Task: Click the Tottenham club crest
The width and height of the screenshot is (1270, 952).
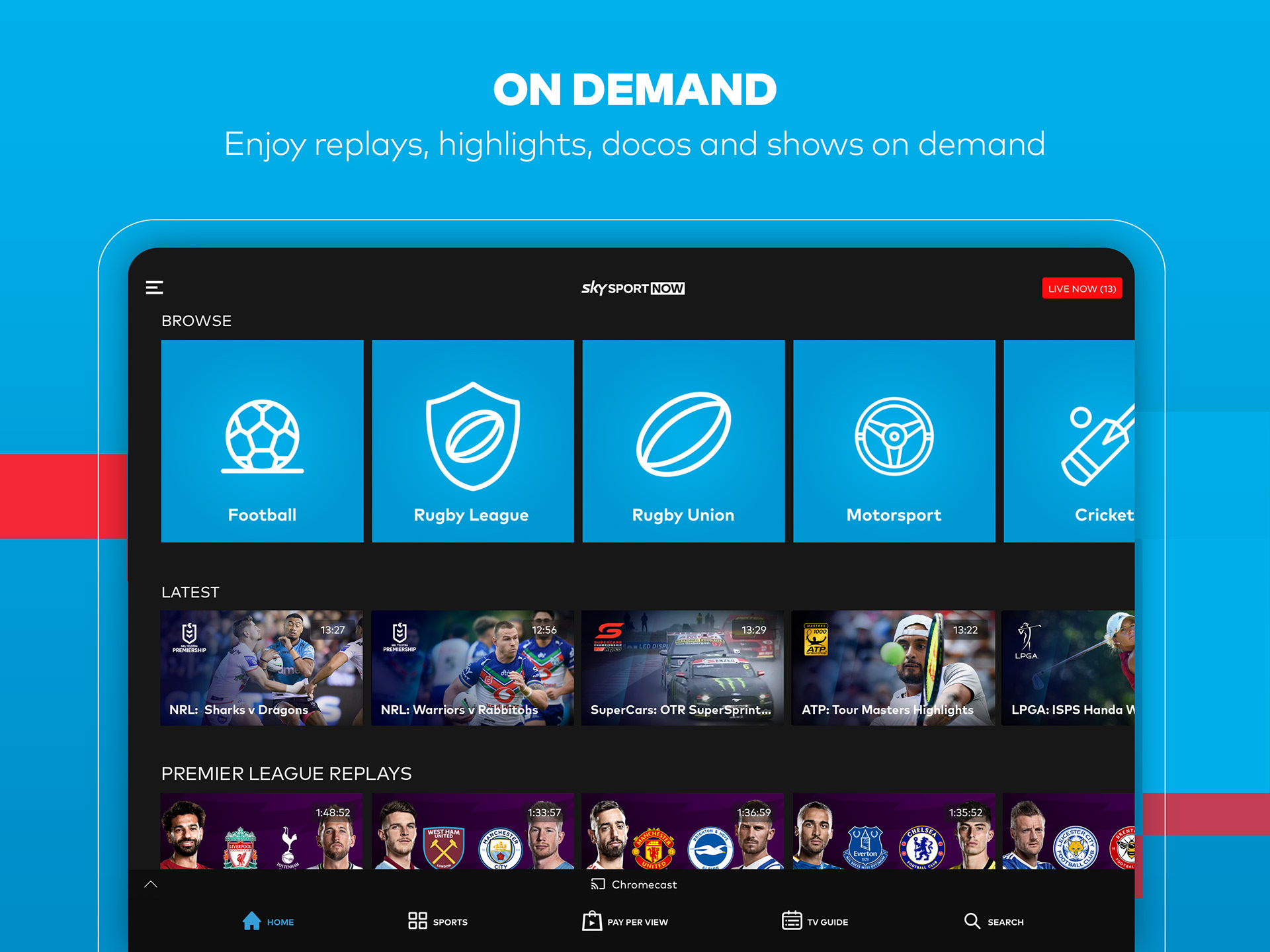Action: (288, 848)
